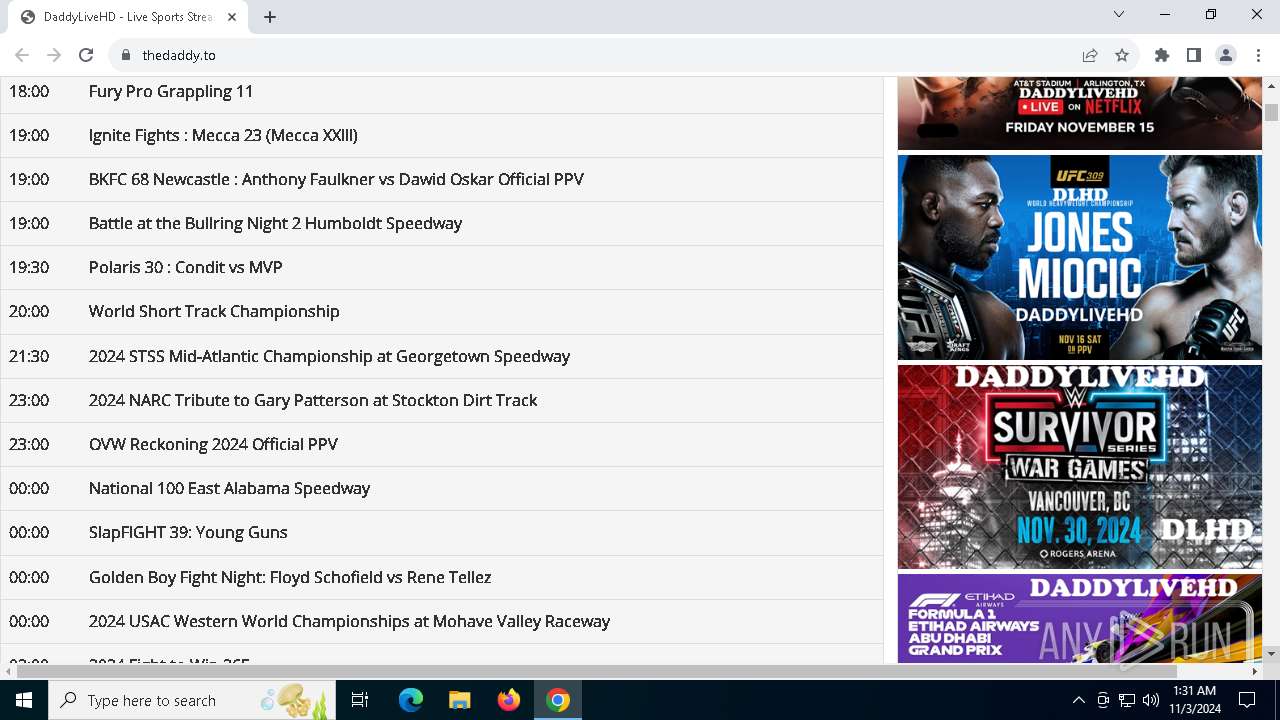Click the 20:00 time cell
Image resolution: width=1280 pixels, height=720 pixels.
(29, 311)
